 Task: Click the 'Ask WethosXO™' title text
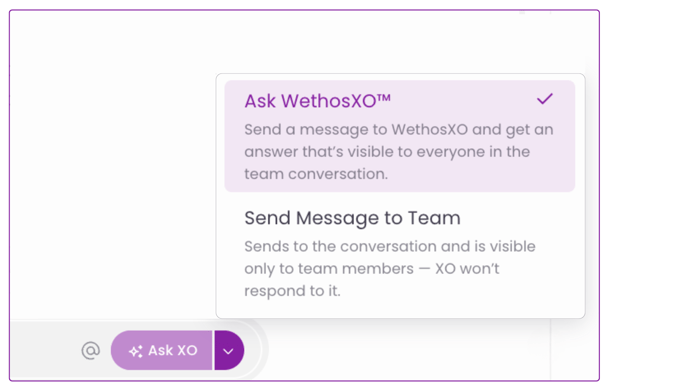pos(317,101)
